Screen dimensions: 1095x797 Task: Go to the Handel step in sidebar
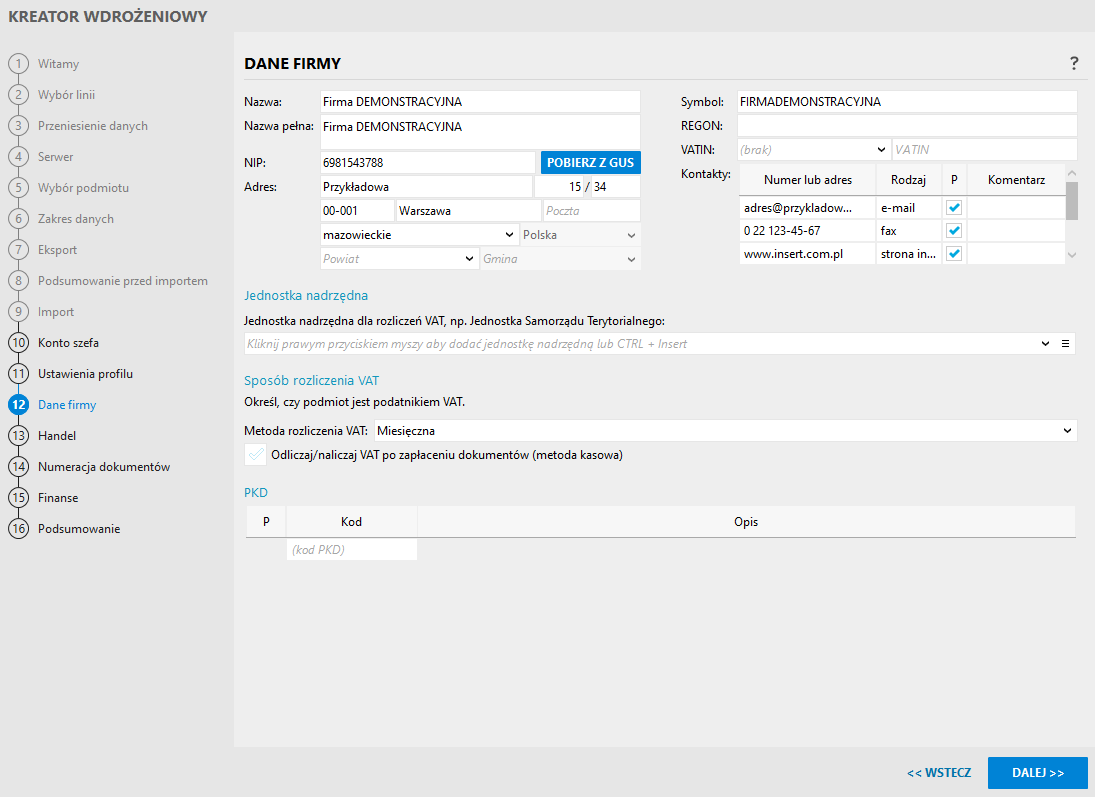tap(57, 436)
